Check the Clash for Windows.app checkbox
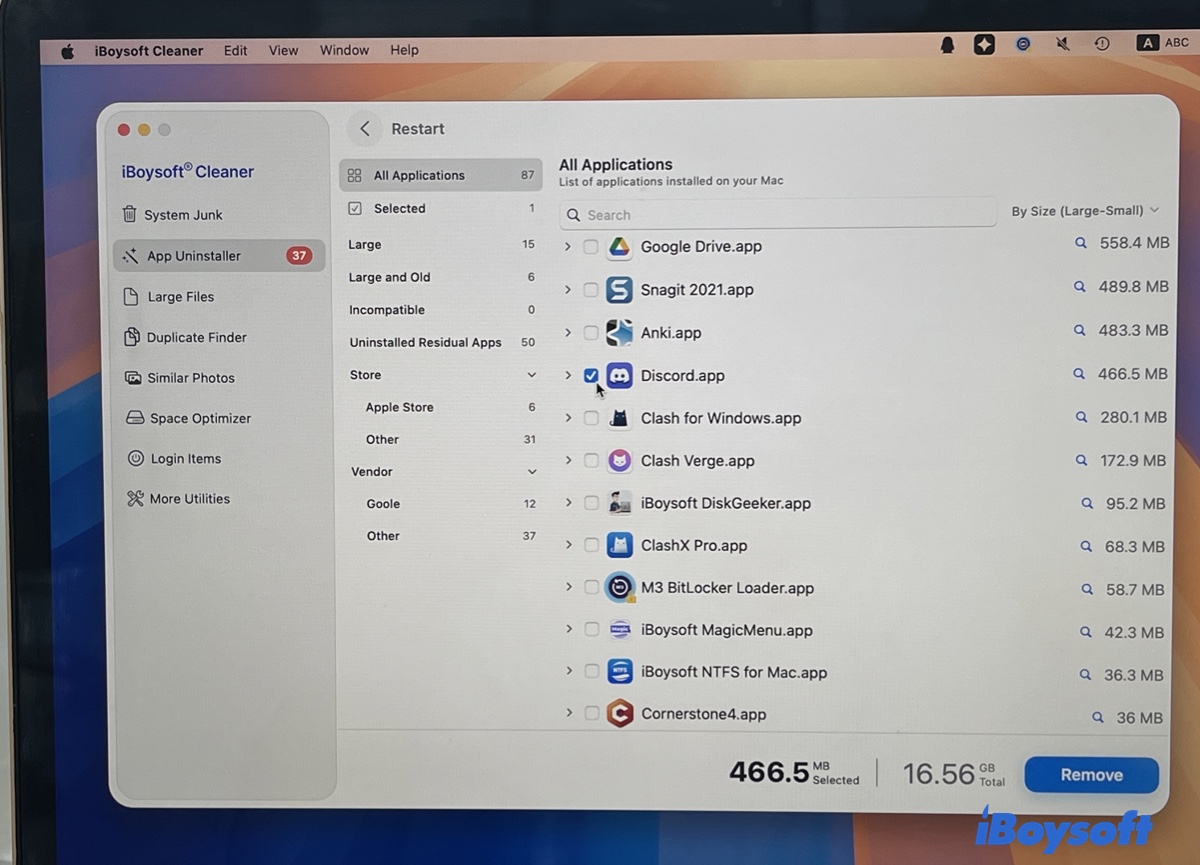The width and height of the screenshot is (1200, 865). coord(591,418)
